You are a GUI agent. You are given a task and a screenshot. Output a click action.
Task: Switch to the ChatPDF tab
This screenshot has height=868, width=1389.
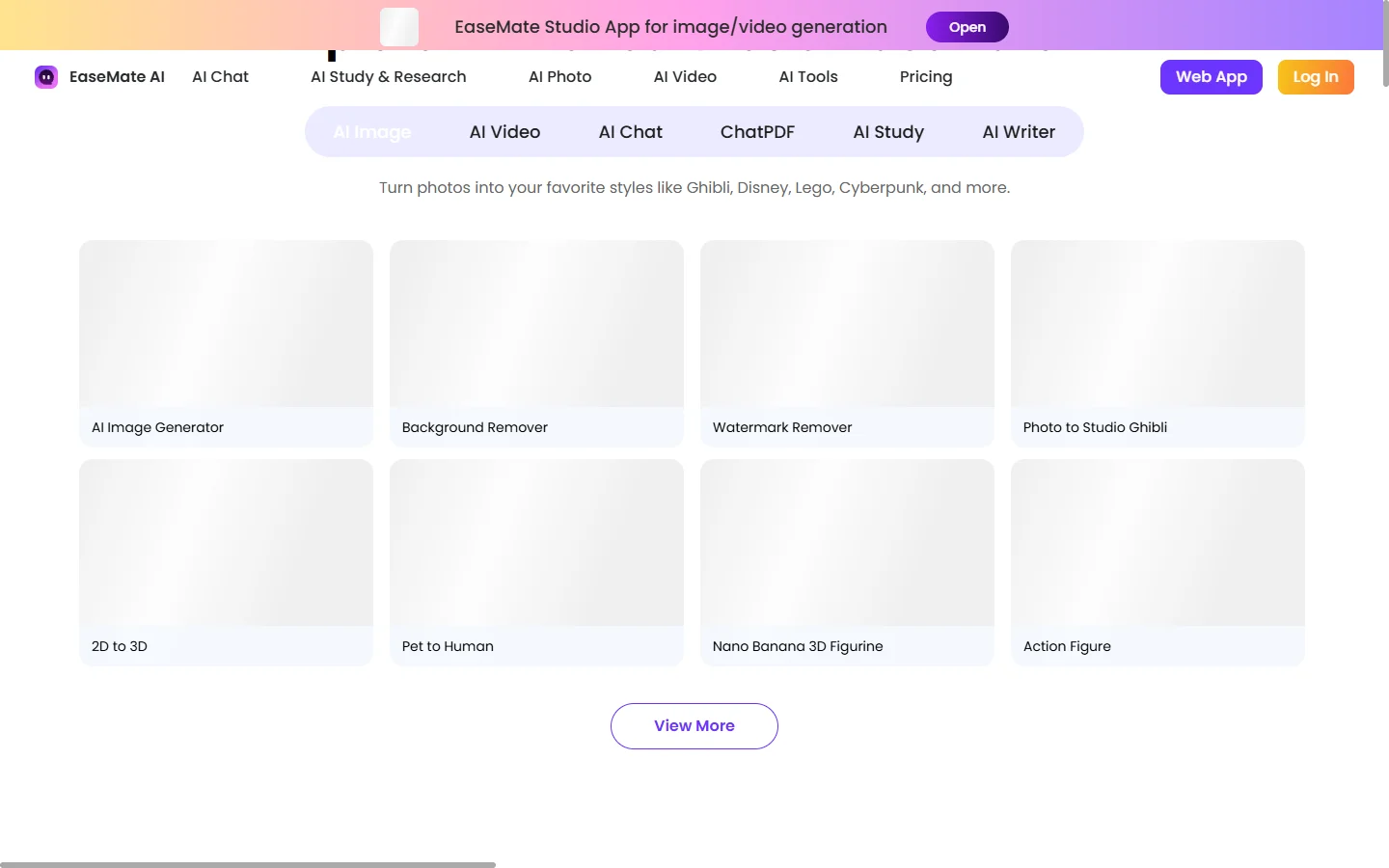(x=757, y=131)
